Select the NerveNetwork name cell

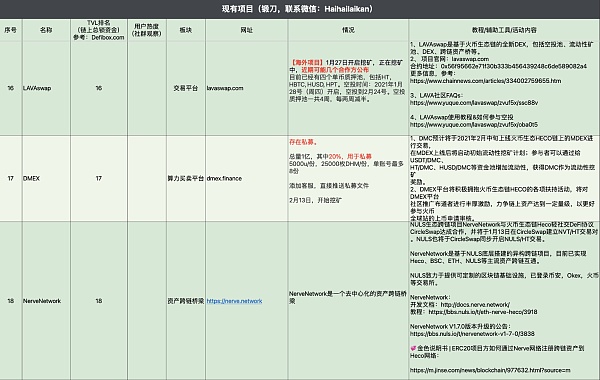coord(46,301)
